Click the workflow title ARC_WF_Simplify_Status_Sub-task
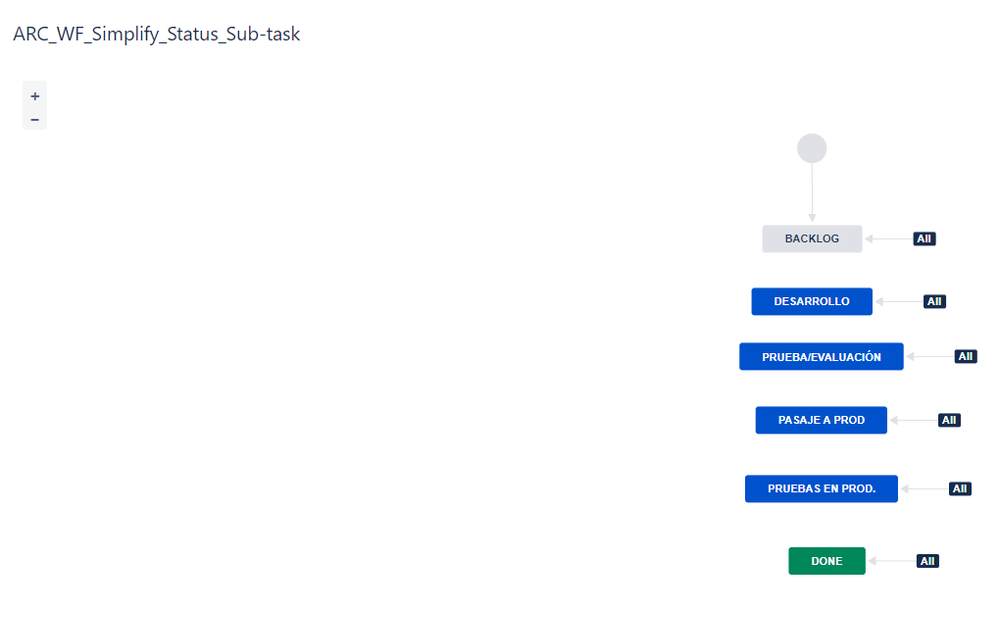The height and width of the screenshot is (624, 999). [x=156, y=34]
